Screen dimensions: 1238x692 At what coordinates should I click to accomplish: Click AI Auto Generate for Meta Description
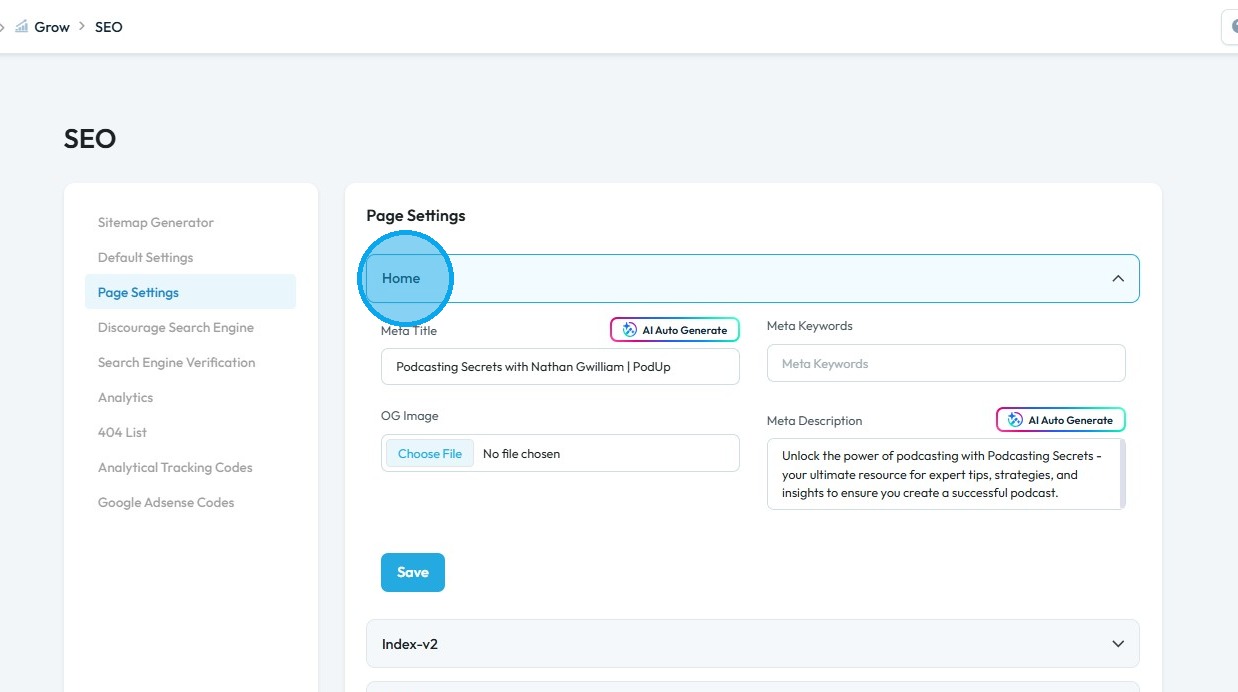click(1061, 420)
